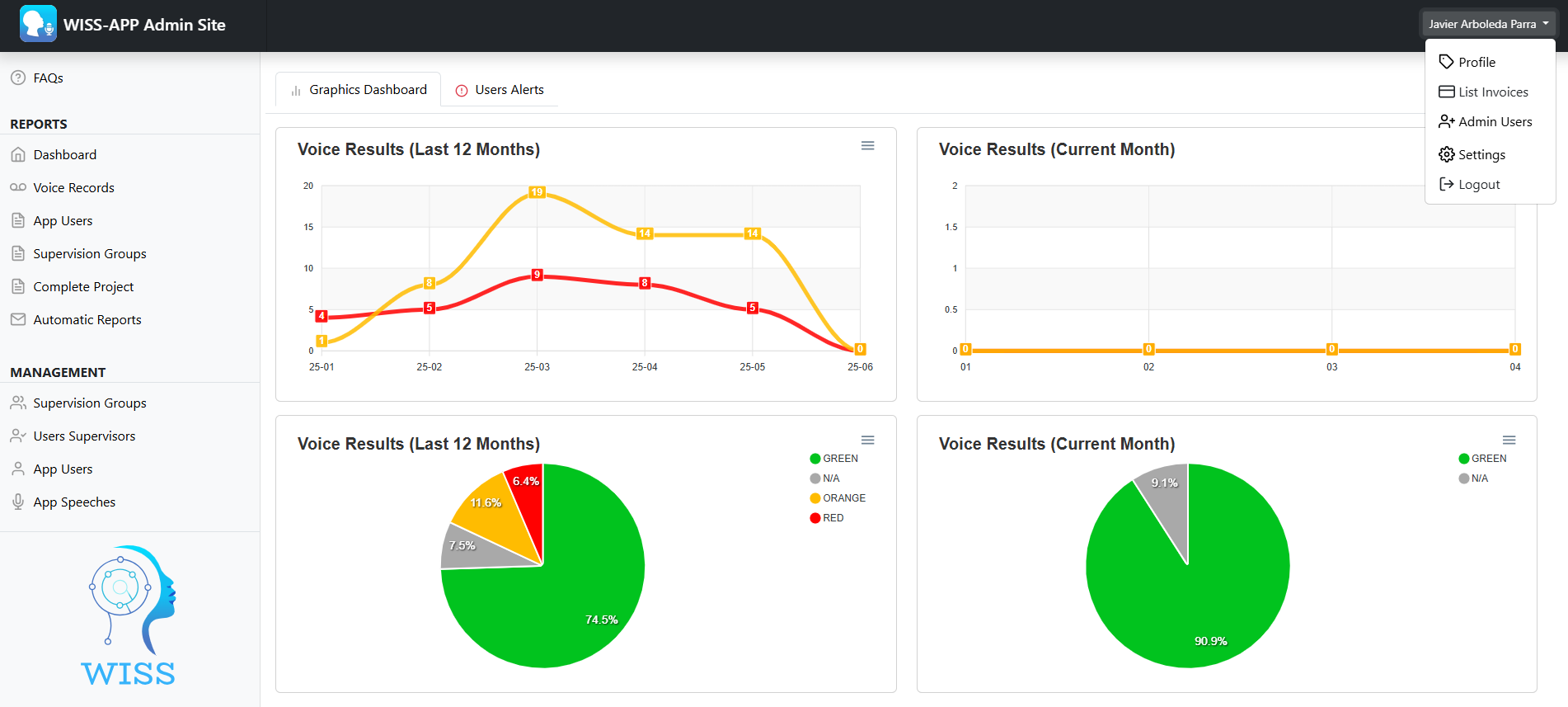Select Logout from the user menu

coord(1478,185)
